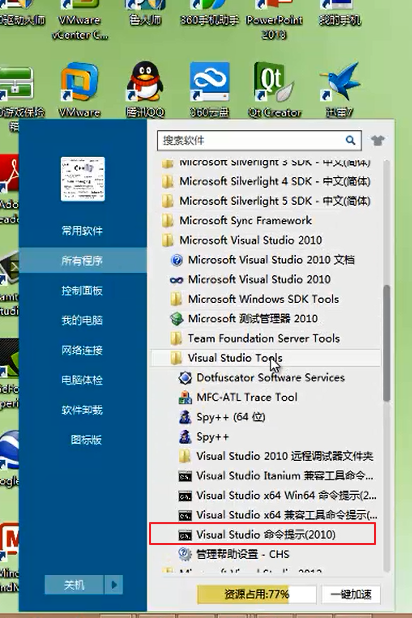Click the 关机 shutdown button
Image resolution: width=412 pixels, height=618 pixels.
click(74, 584)
